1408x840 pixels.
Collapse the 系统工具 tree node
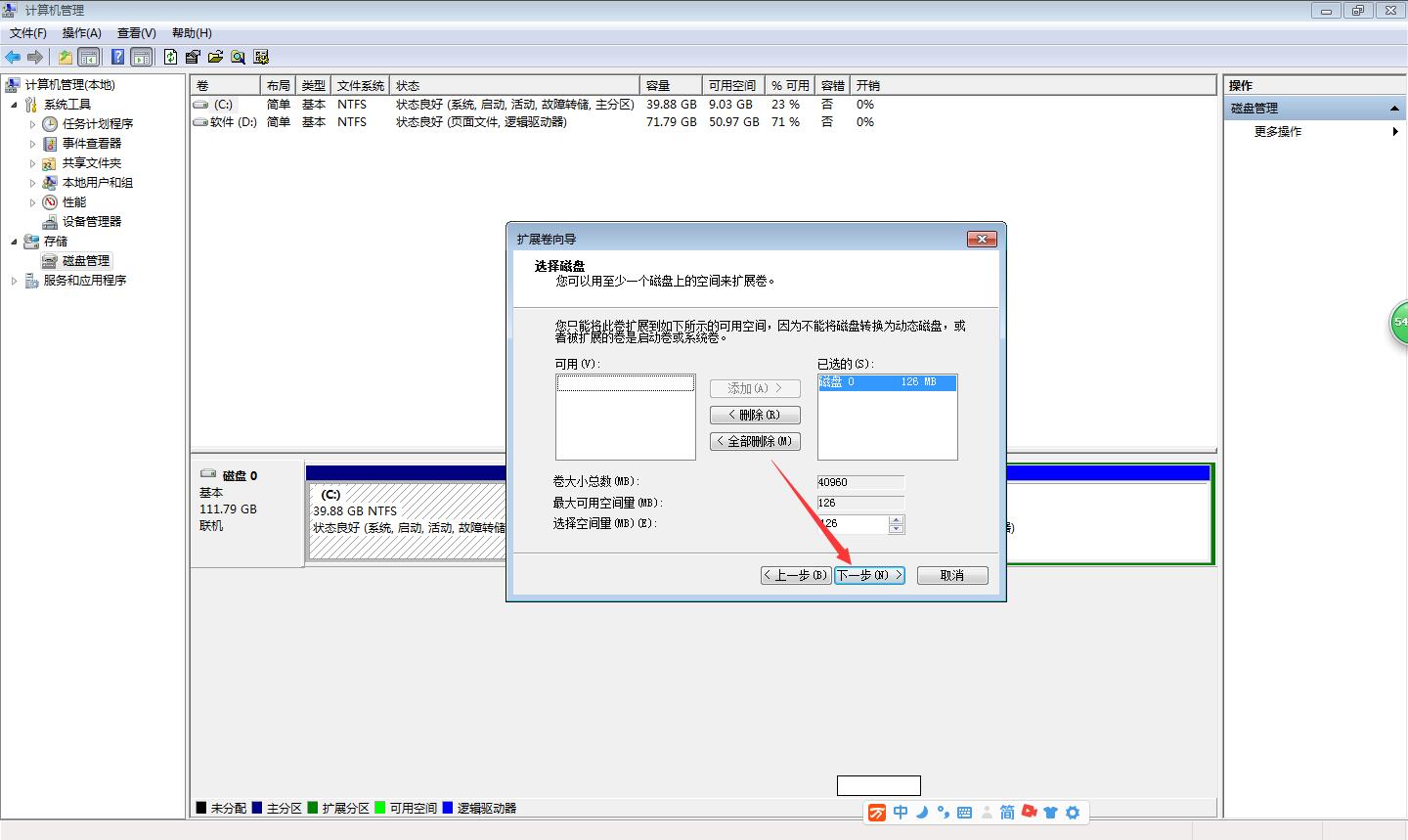pos(14,105)
